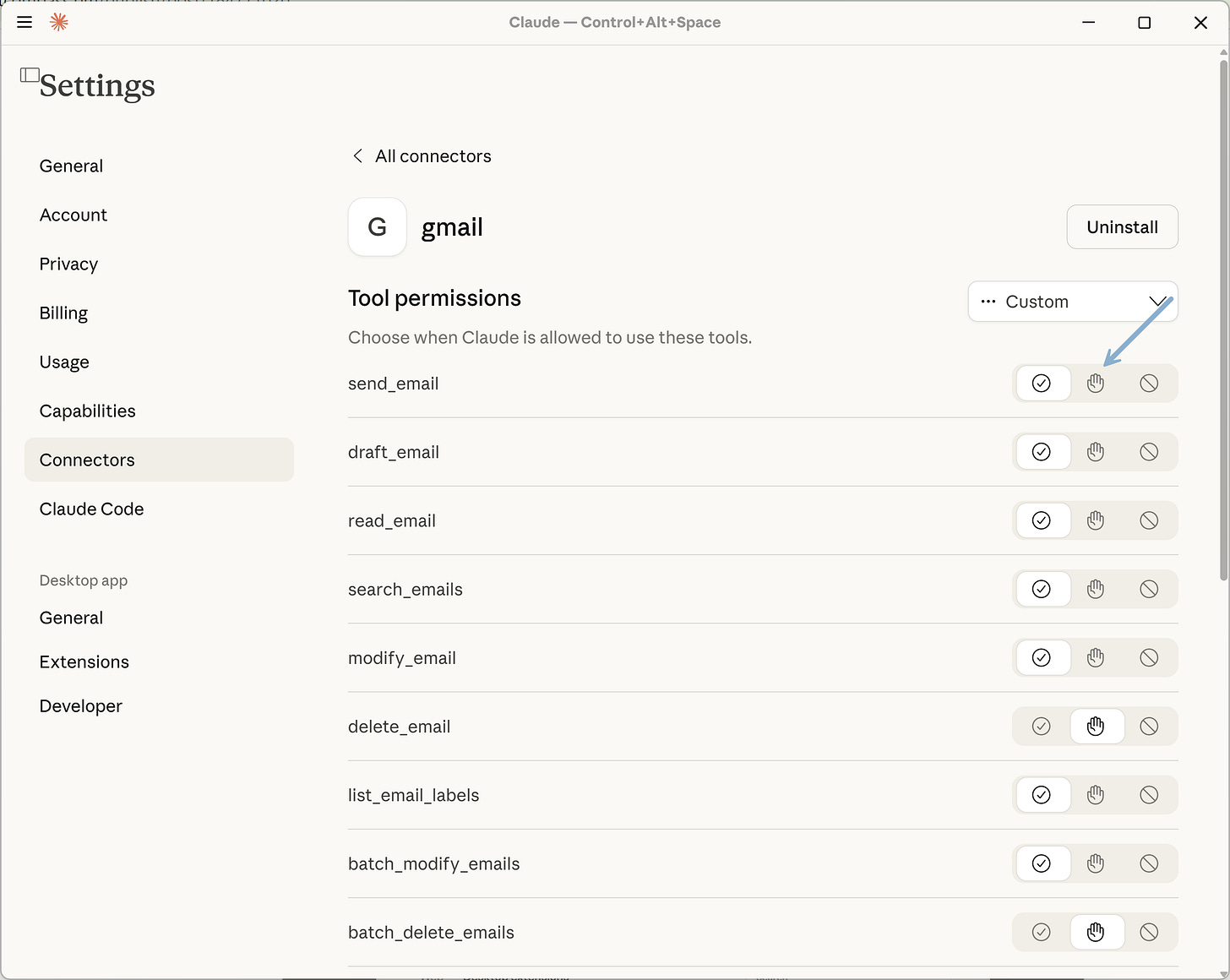The height and width of the screenshot is (980, 1230).
Task: Always allow batch_delete_emails
Action: [1041, 932]
